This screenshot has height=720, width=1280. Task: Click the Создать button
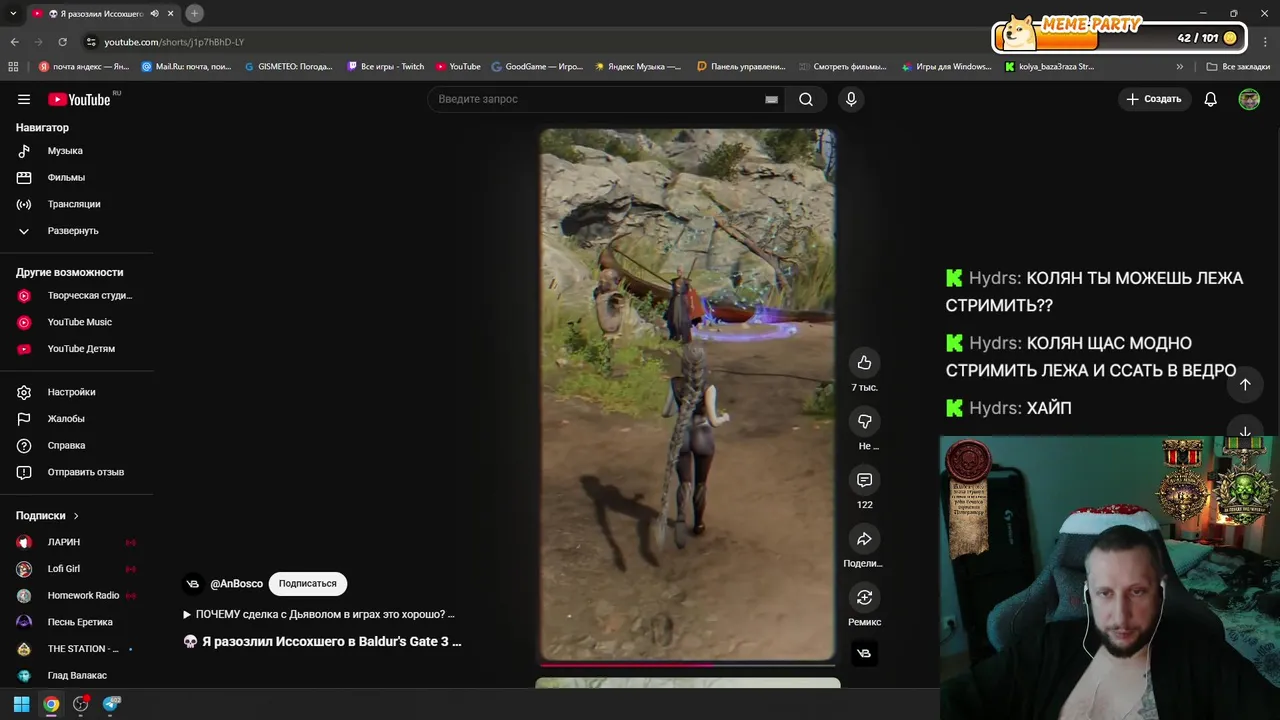click(x=1154, y=99)
